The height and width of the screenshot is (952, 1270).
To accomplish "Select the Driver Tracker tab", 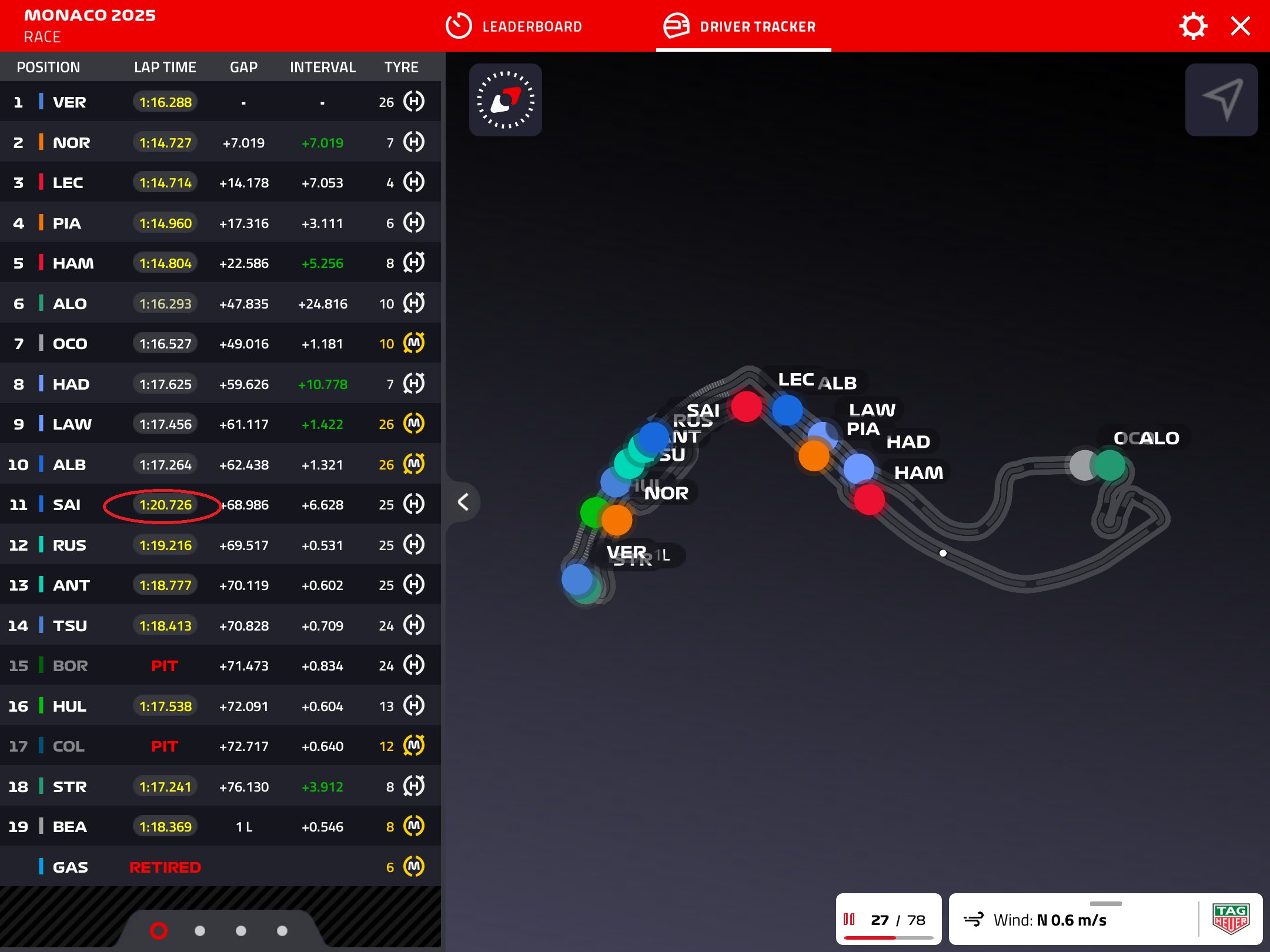I will pos(740,26).
